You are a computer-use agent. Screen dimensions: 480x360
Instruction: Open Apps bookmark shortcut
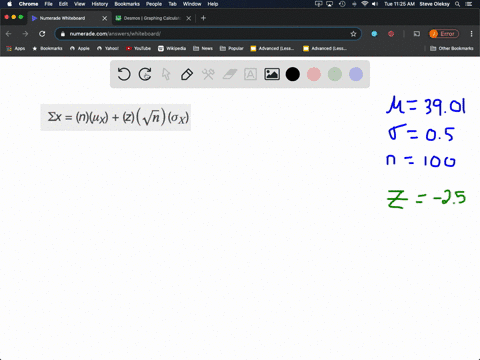click(x=16, y=48)
